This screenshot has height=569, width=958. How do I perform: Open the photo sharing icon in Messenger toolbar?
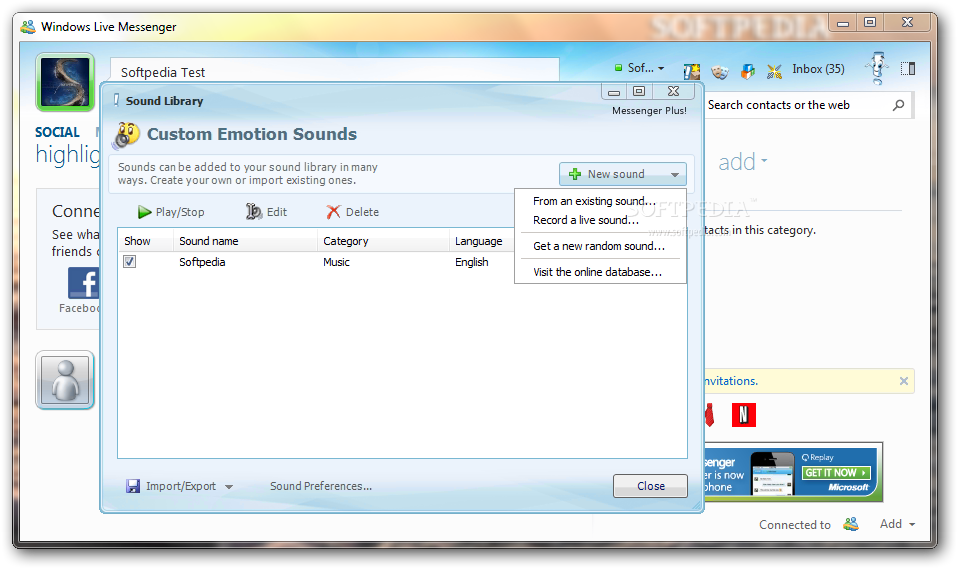click(x=692, y=72)
